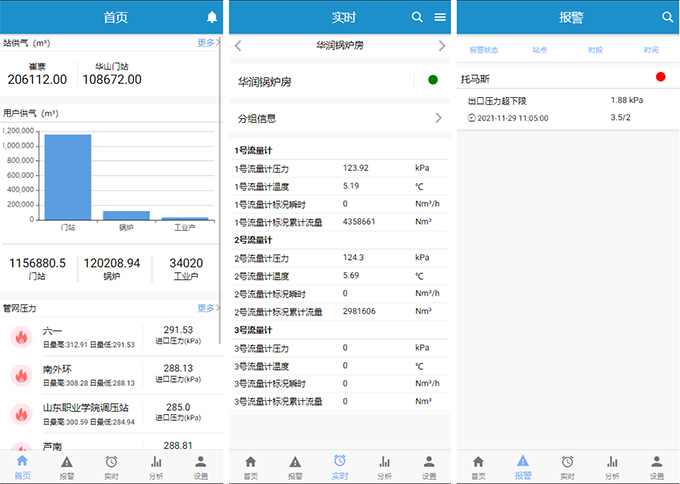Screen dimensions: 680x484
Task: Go to previous station with left chevron
Action: pos(238,46)
